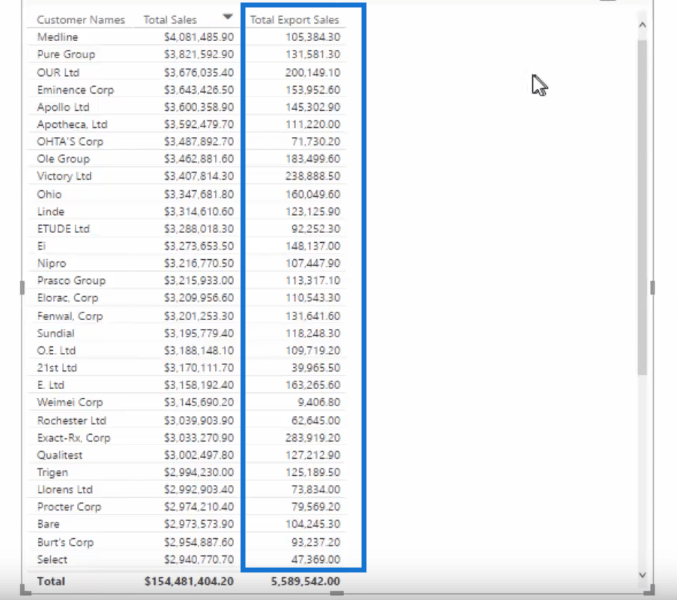Select the Prasco Group customer name
677x600 pixels.
(x=71, y=281)
